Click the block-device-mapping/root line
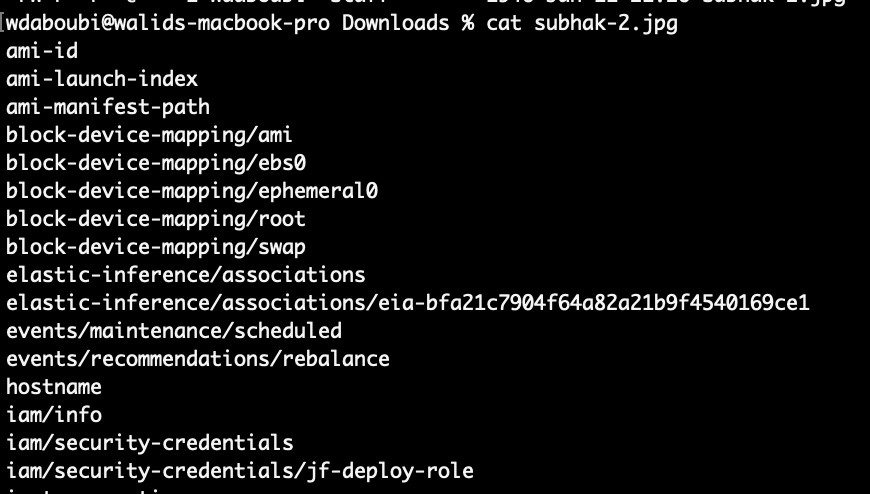The height and width of the screenshot is (494, 870). point(156,218)
